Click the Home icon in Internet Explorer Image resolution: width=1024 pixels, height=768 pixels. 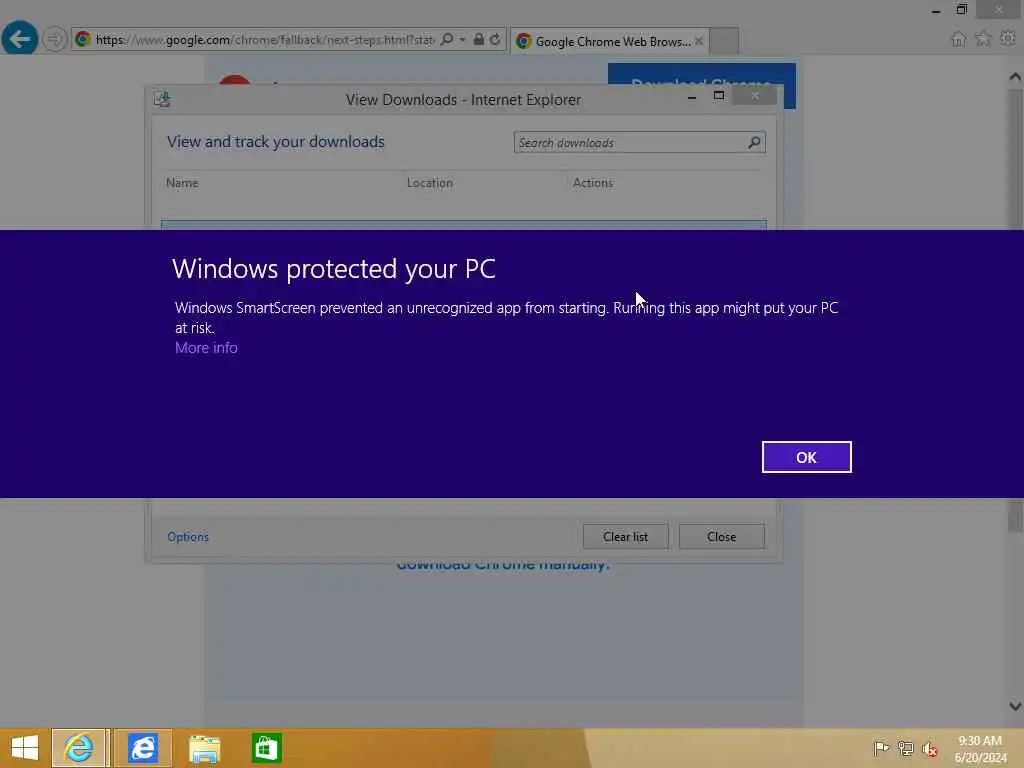958,39
